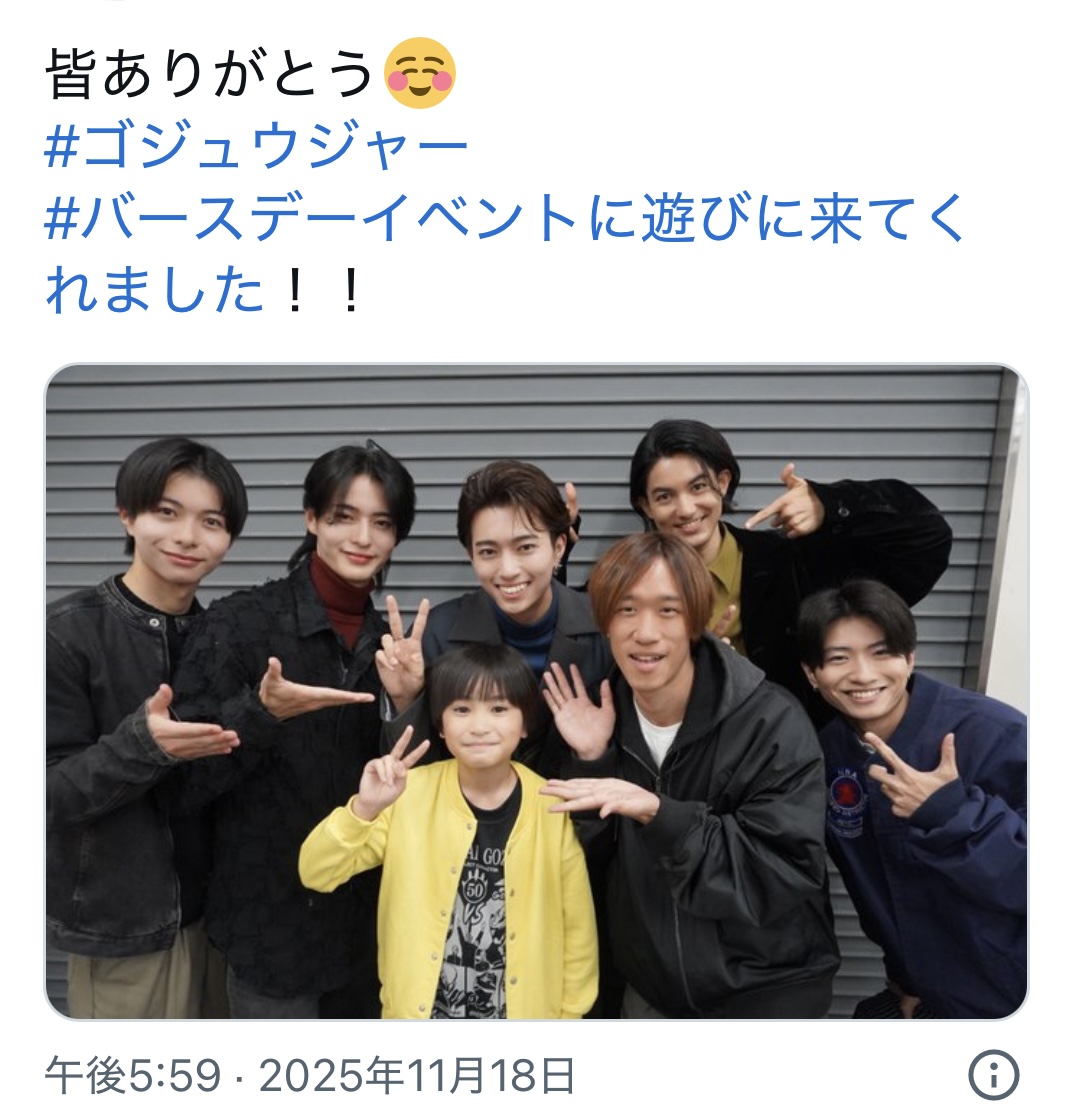
Task: Open the #バースデーイベント hashtag link
Action: (311, 218)
